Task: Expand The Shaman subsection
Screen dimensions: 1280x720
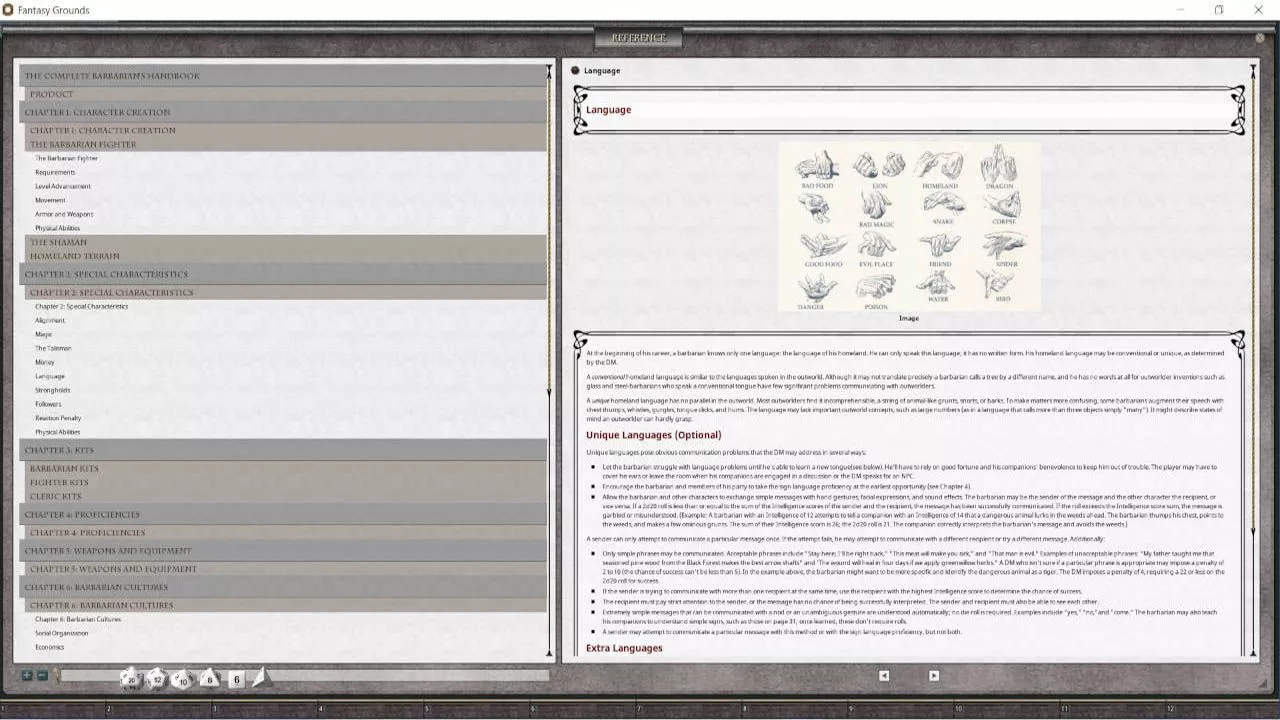Action: point(285,242)
